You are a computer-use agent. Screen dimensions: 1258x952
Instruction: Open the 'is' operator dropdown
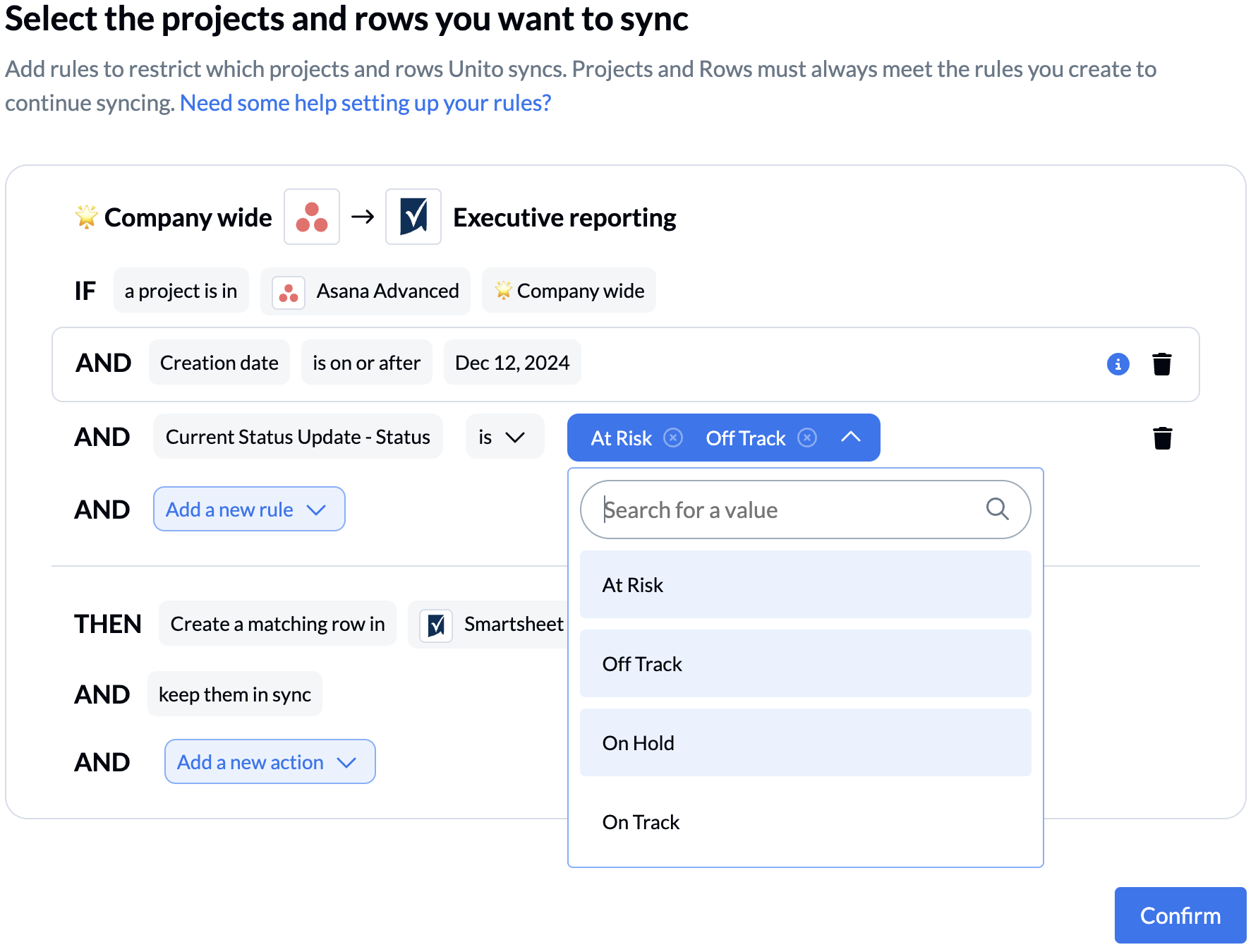coord(504,437)
